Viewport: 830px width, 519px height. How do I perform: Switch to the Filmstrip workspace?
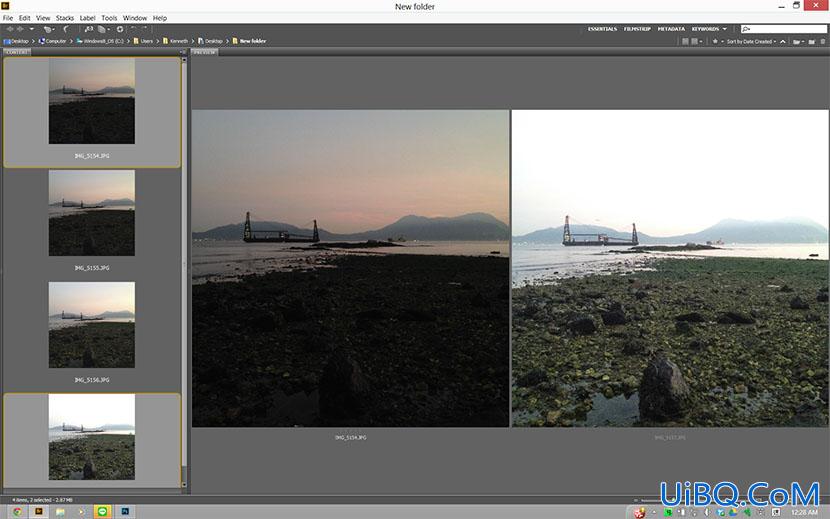[637, 29]
